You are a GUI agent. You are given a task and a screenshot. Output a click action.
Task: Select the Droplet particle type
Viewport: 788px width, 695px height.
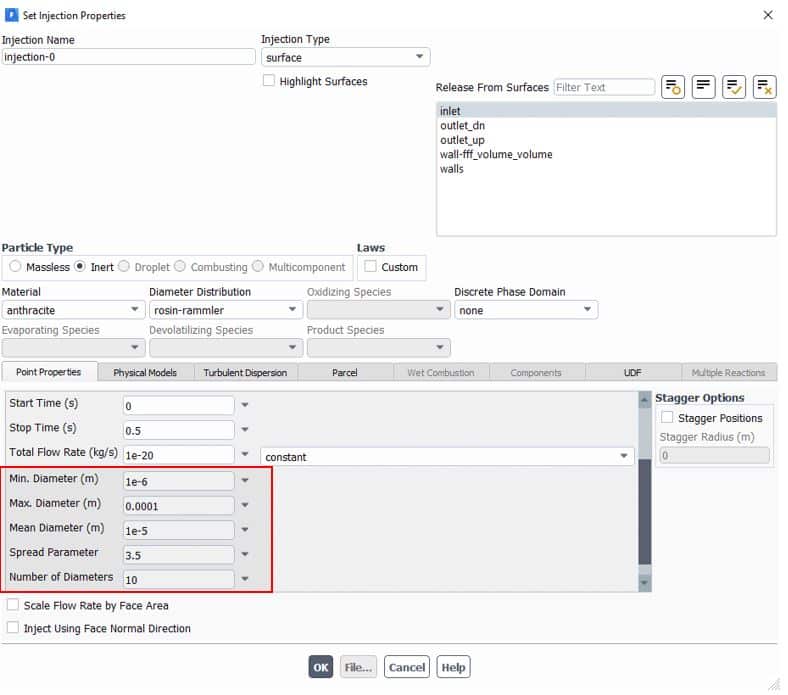click(125, 267)
